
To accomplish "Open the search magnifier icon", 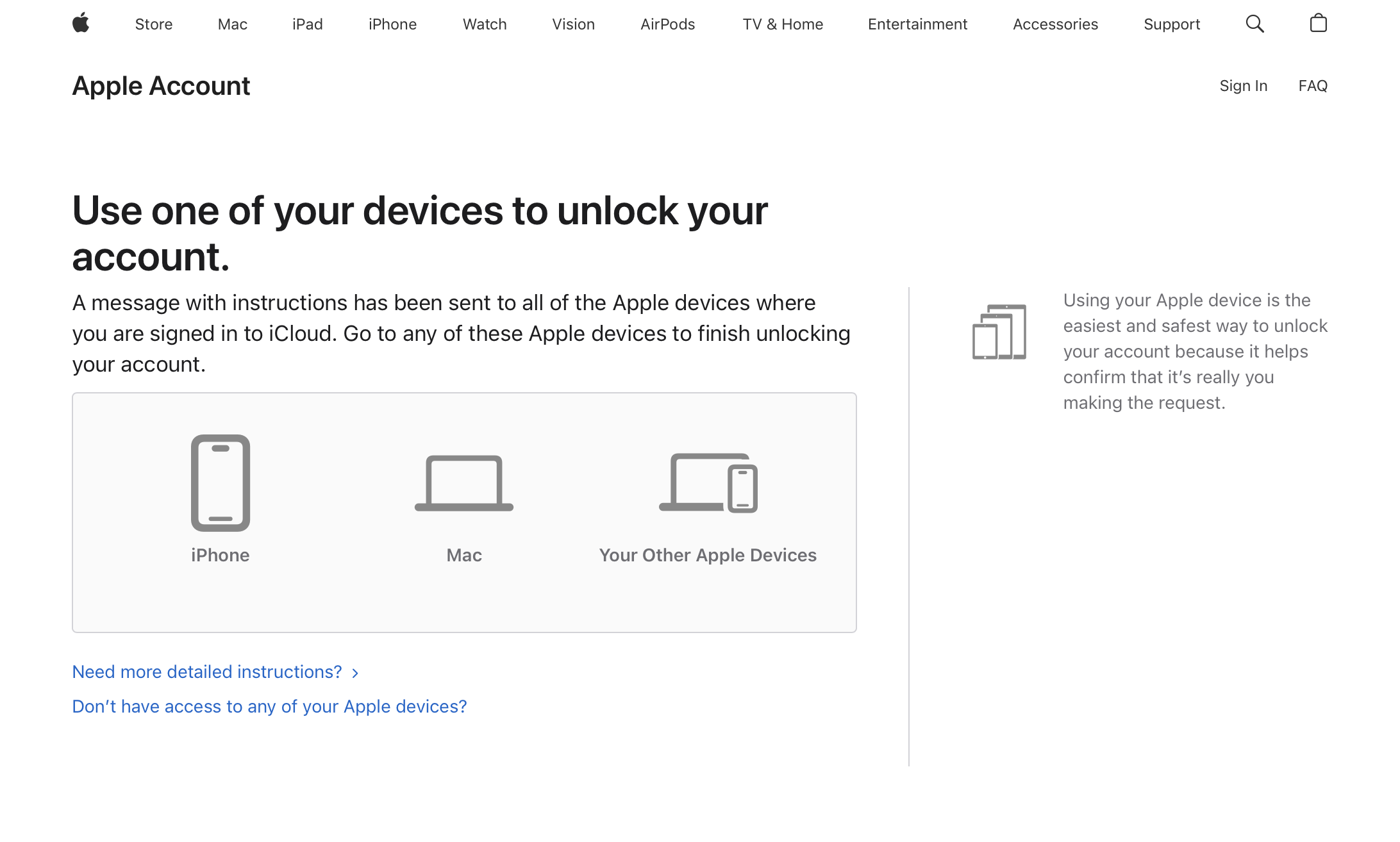I will [x=1254, y=24].
